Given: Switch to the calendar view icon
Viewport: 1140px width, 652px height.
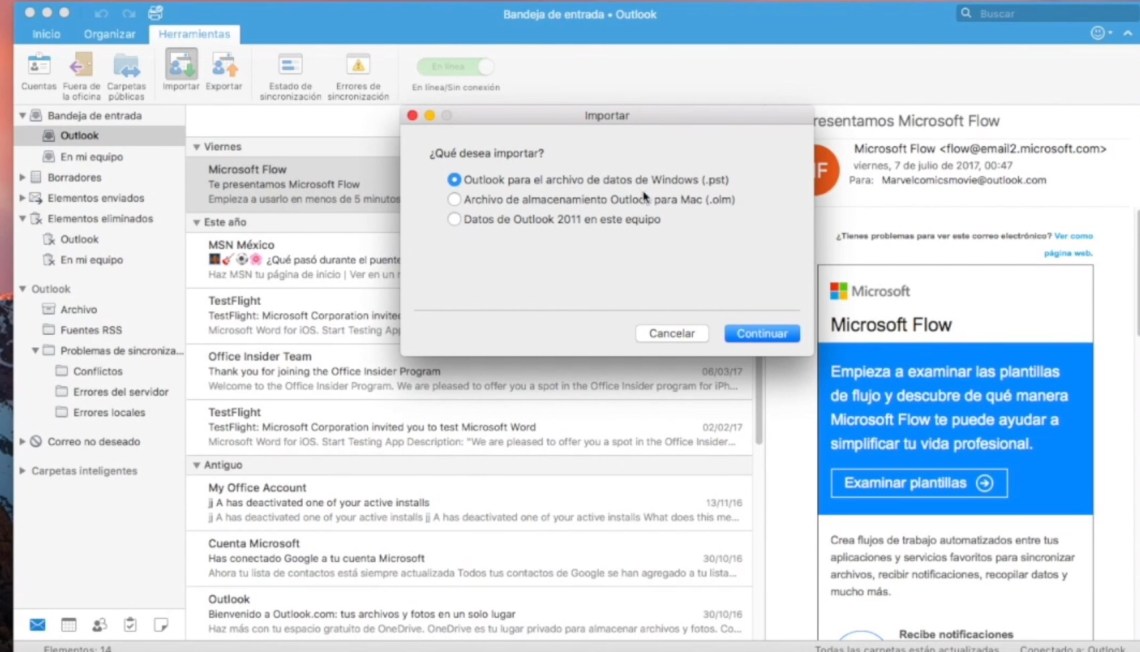Looking at the screenshot, I should tap(68, 625).
